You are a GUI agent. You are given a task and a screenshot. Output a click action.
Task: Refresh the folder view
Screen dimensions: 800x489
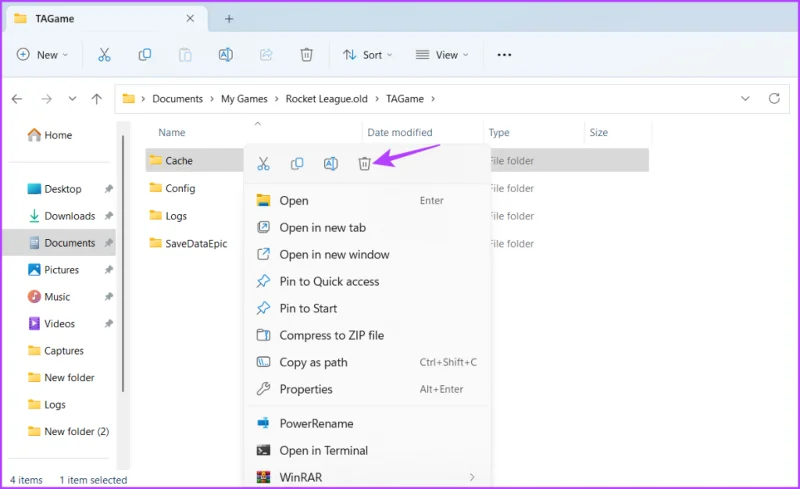(774, 99)
